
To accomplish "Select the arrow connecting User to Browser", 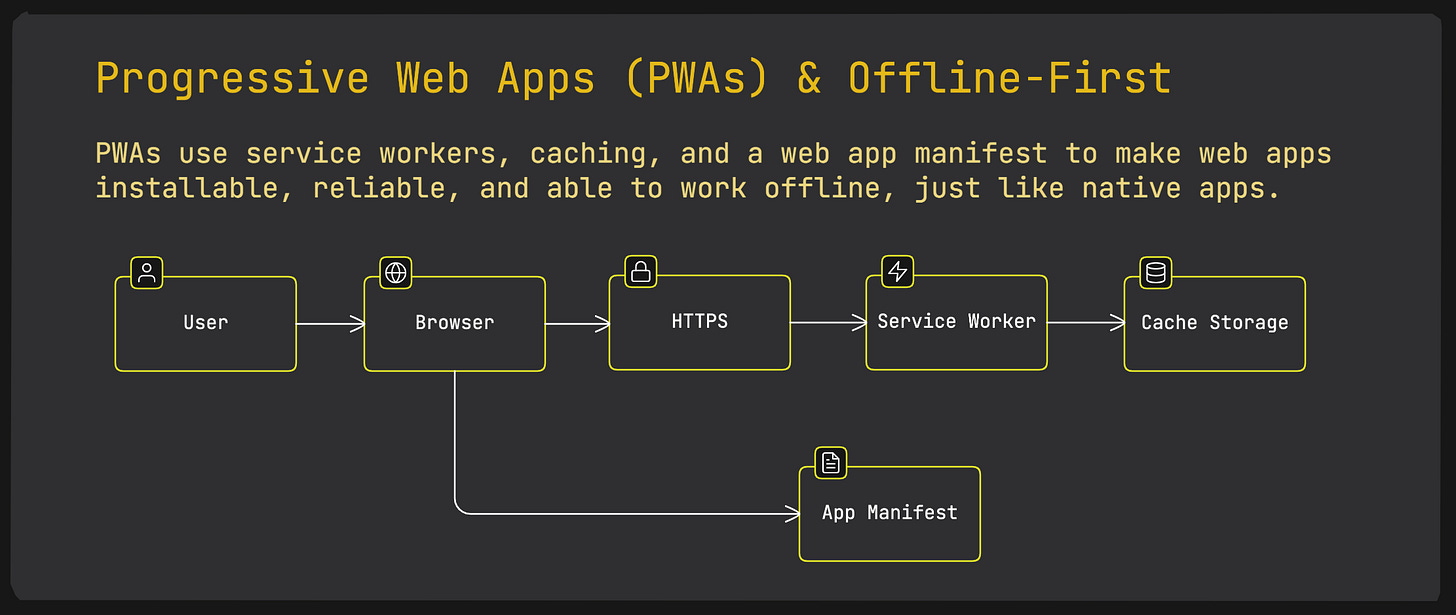I will 330,322.
